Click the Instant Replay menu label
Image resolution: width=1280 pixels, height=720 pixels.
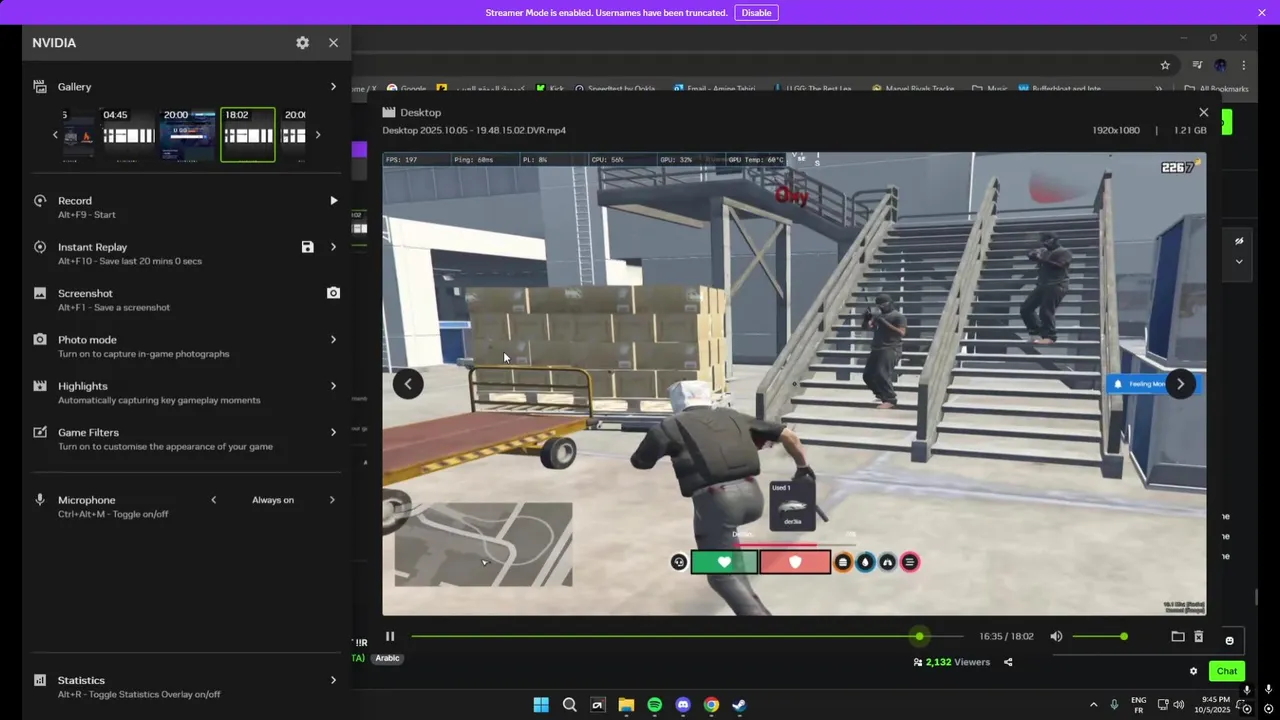coord(92,247)
